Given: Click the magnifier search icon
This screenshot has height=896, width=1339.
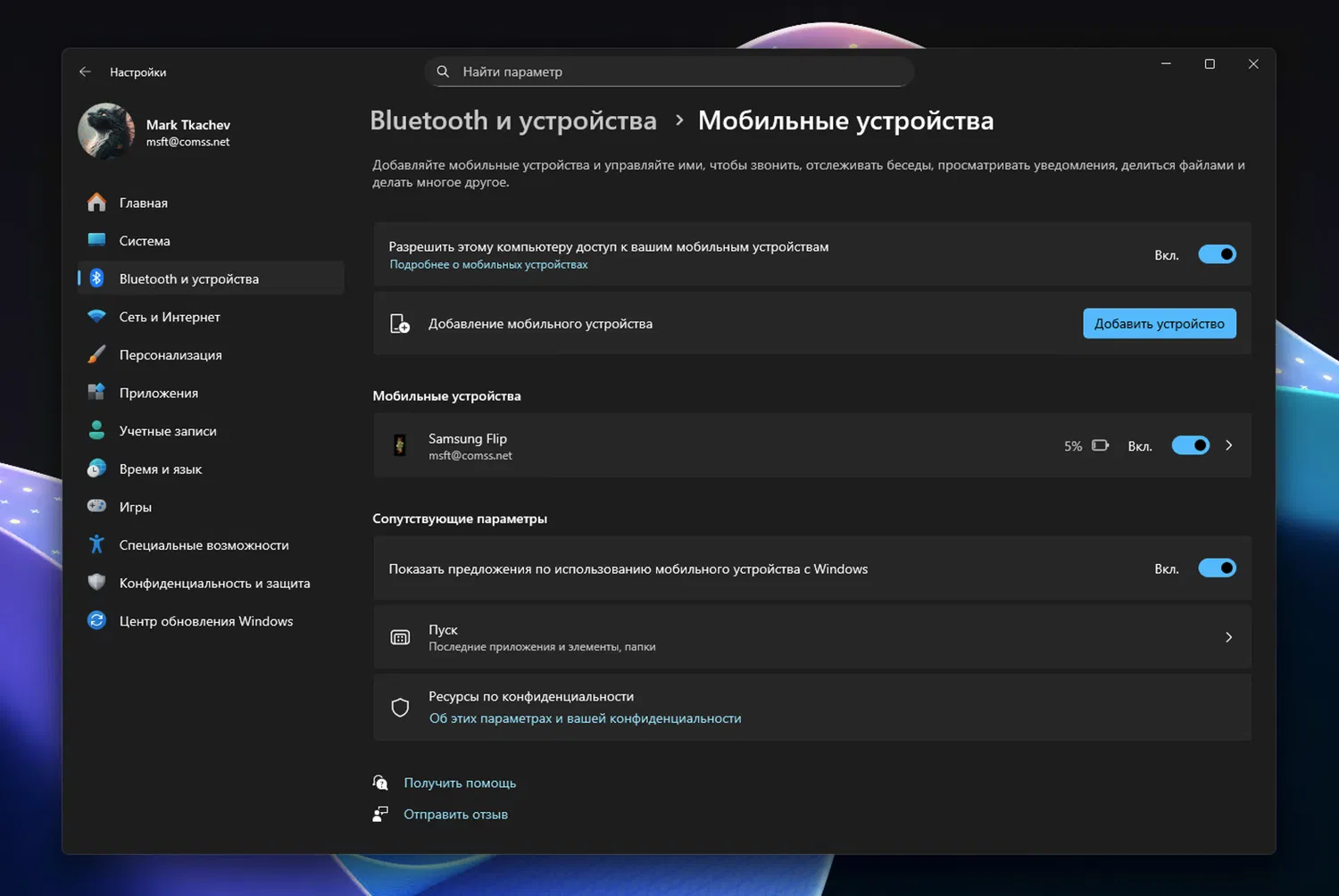Looking at the screenshot, I should pyautogui.click(x=443, y=71).
